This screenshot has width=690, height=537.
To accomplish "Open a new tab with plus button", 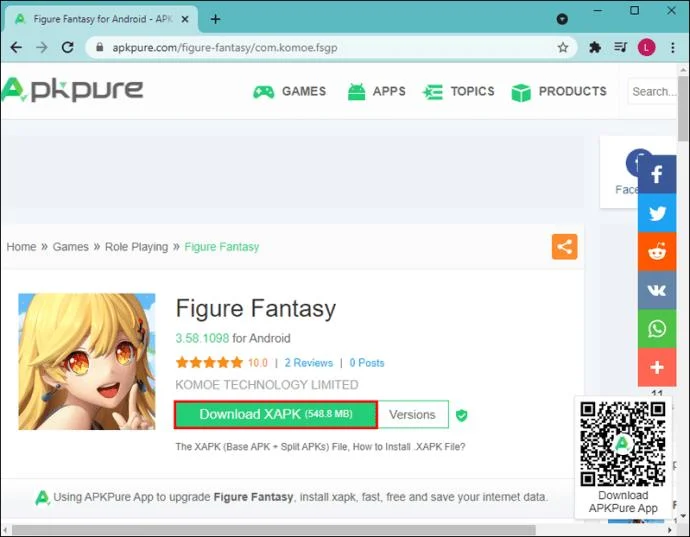I will (215, 19).
